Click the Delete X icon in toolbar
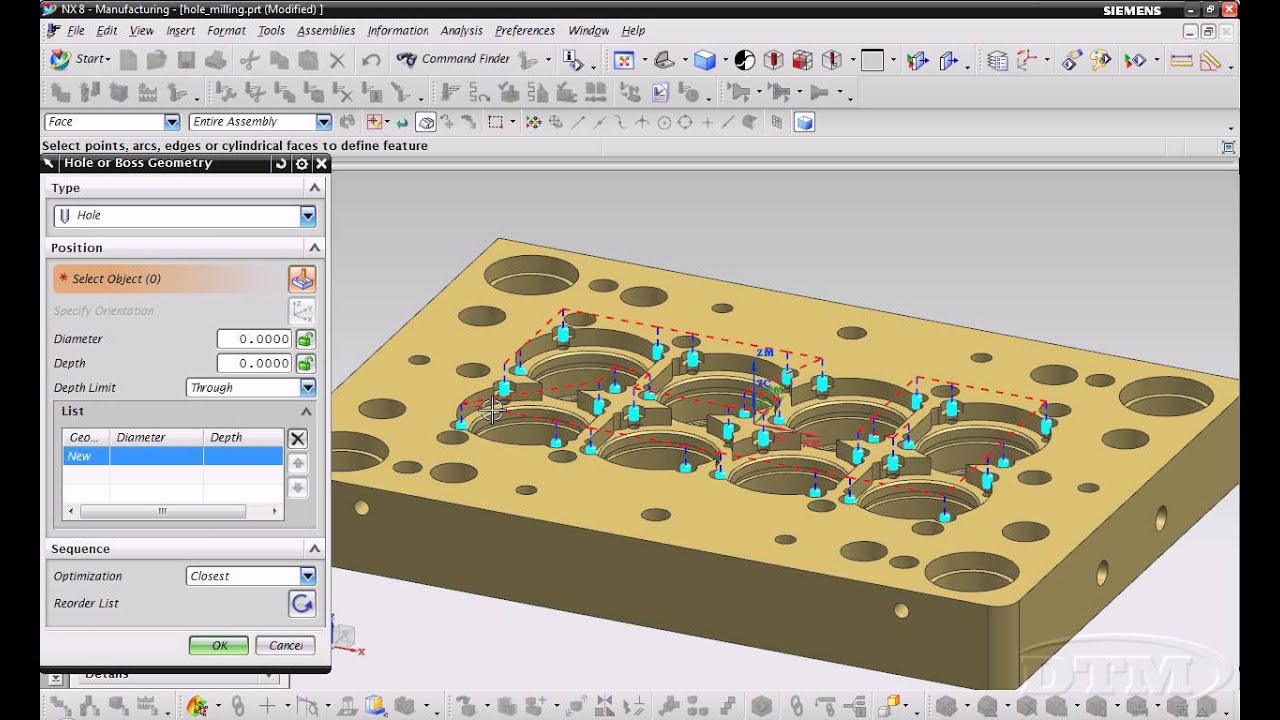 coord(337,60)
